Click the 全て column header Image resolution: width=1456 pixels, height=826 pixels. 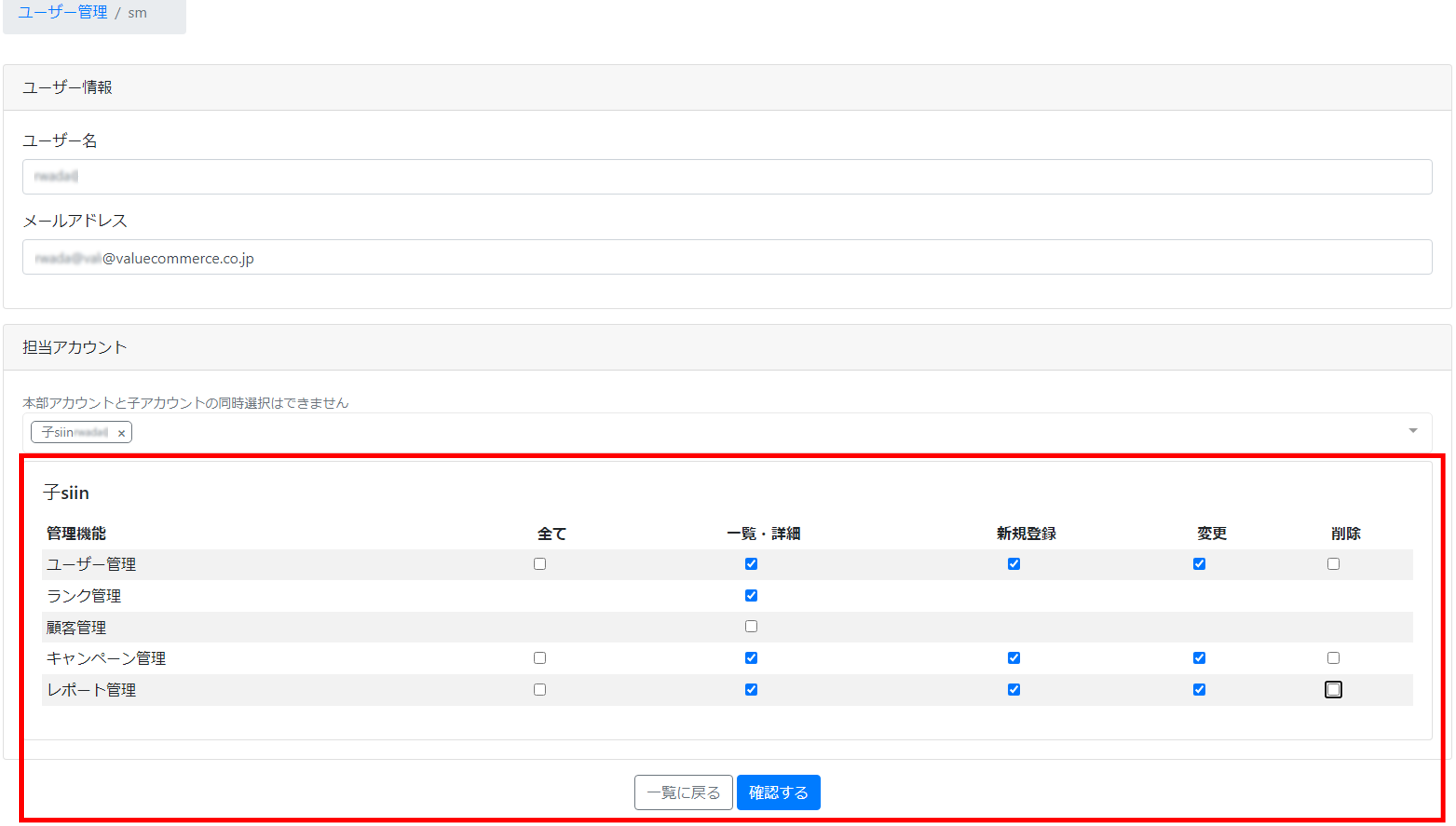[x=552, y=534]
